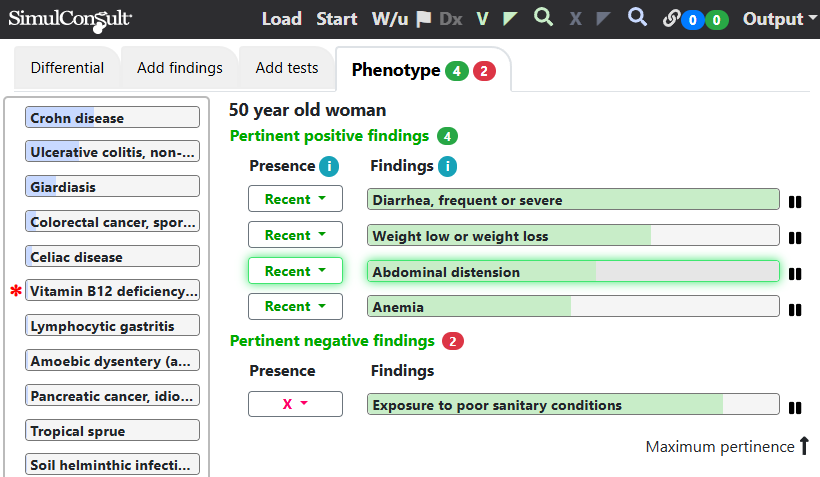This screenshot has height=477, width=820.
Task: Open the Add tests tab
Action: (x=287, y=68)
